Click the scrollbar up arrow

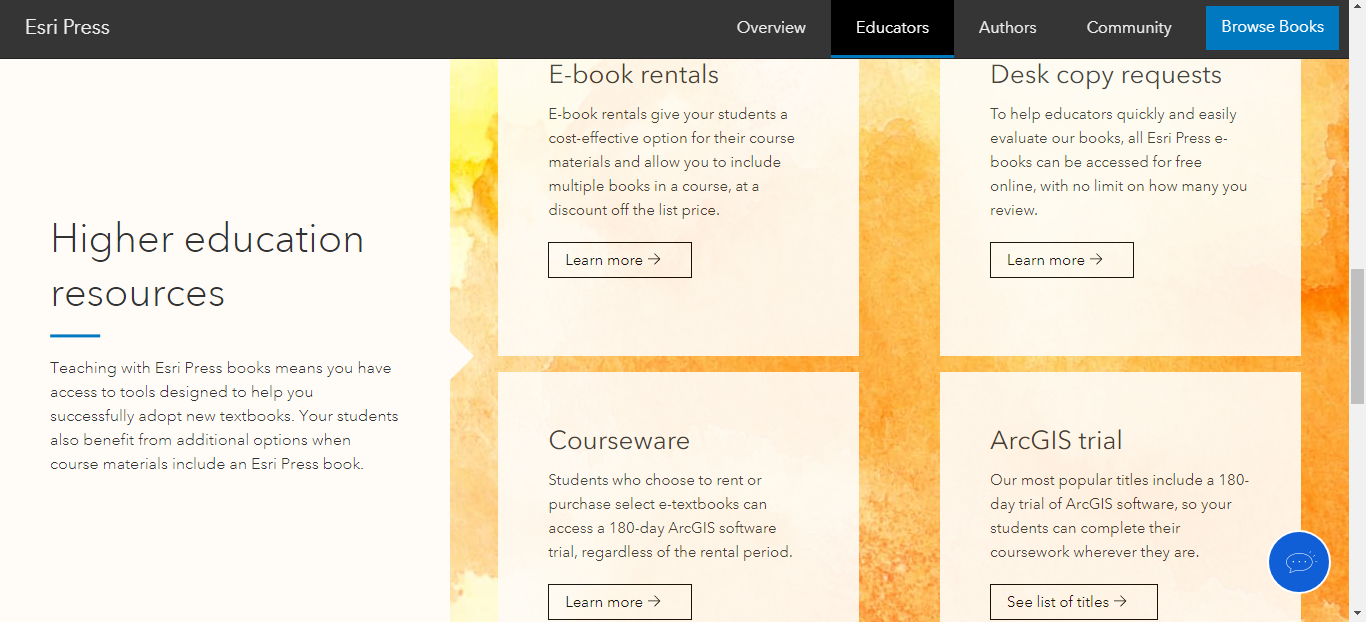[1357, 8]
